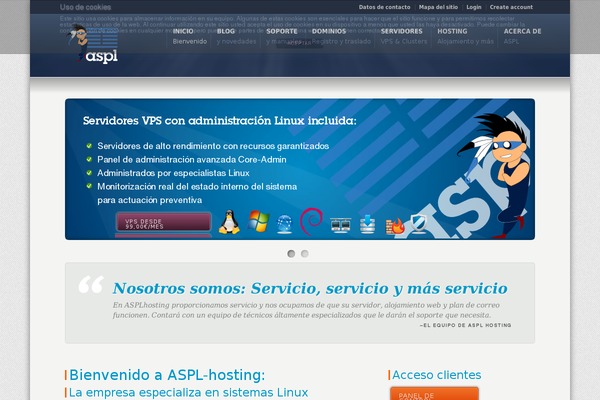
Task: Select the first slider pagination dot
Action: (x=291, y=253)
